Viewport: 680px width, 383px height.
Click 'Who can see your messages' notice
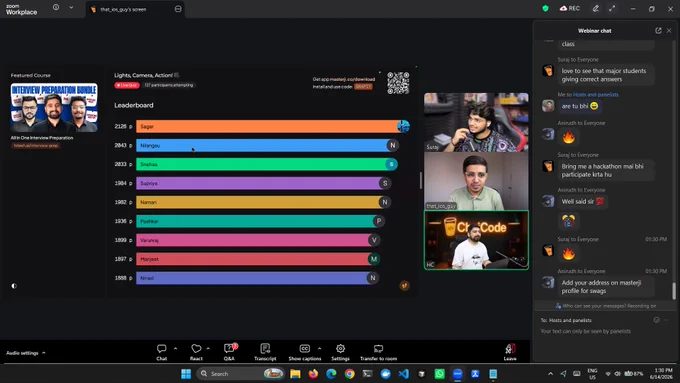pyautogui.click(x=605, y=306)
